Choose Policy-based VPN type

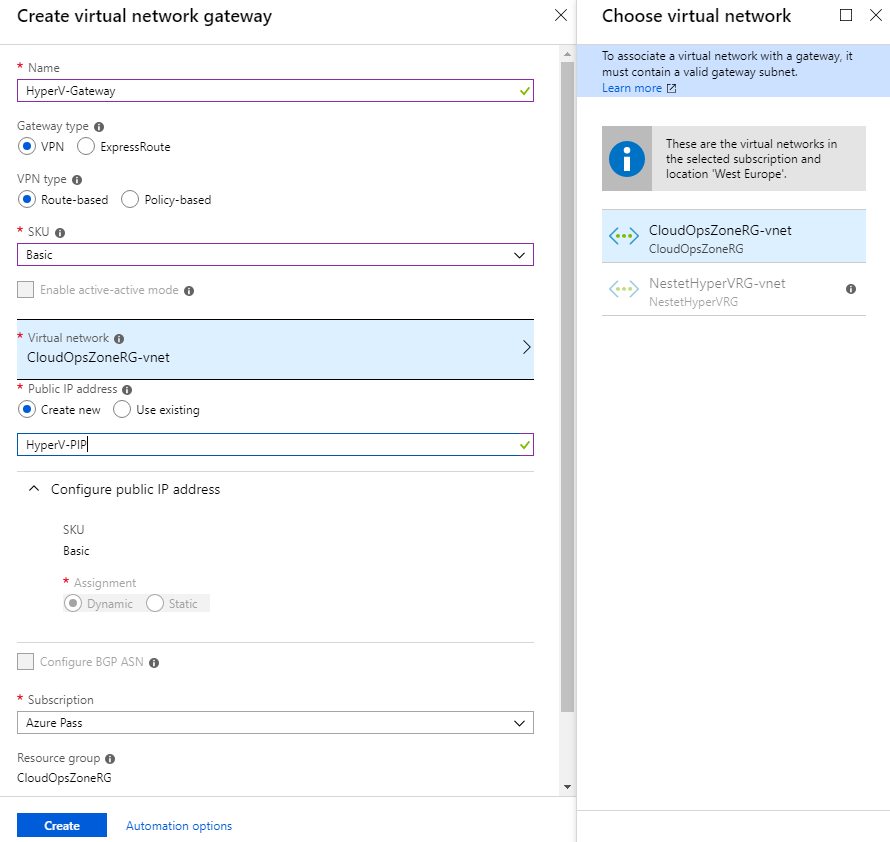tap(130, 199)
